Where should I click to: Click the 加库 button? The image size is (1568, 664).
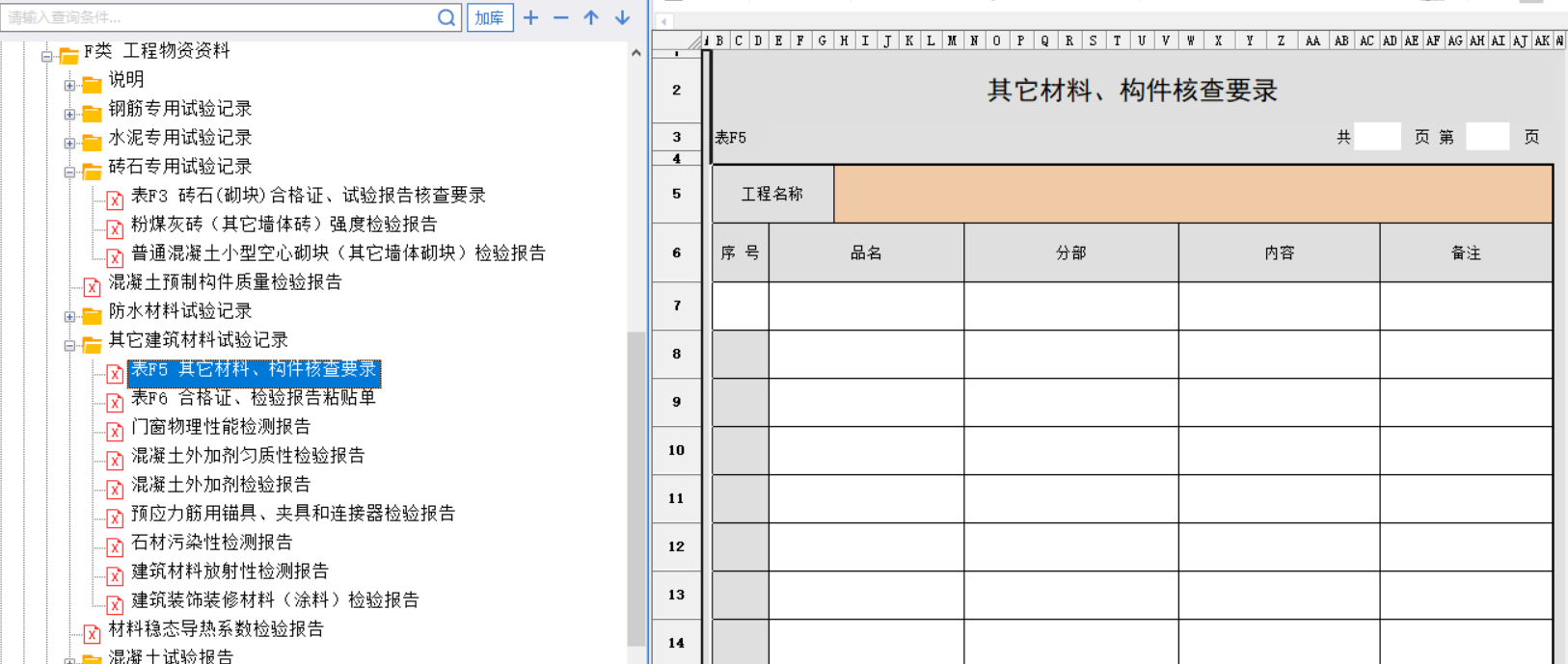490,17
